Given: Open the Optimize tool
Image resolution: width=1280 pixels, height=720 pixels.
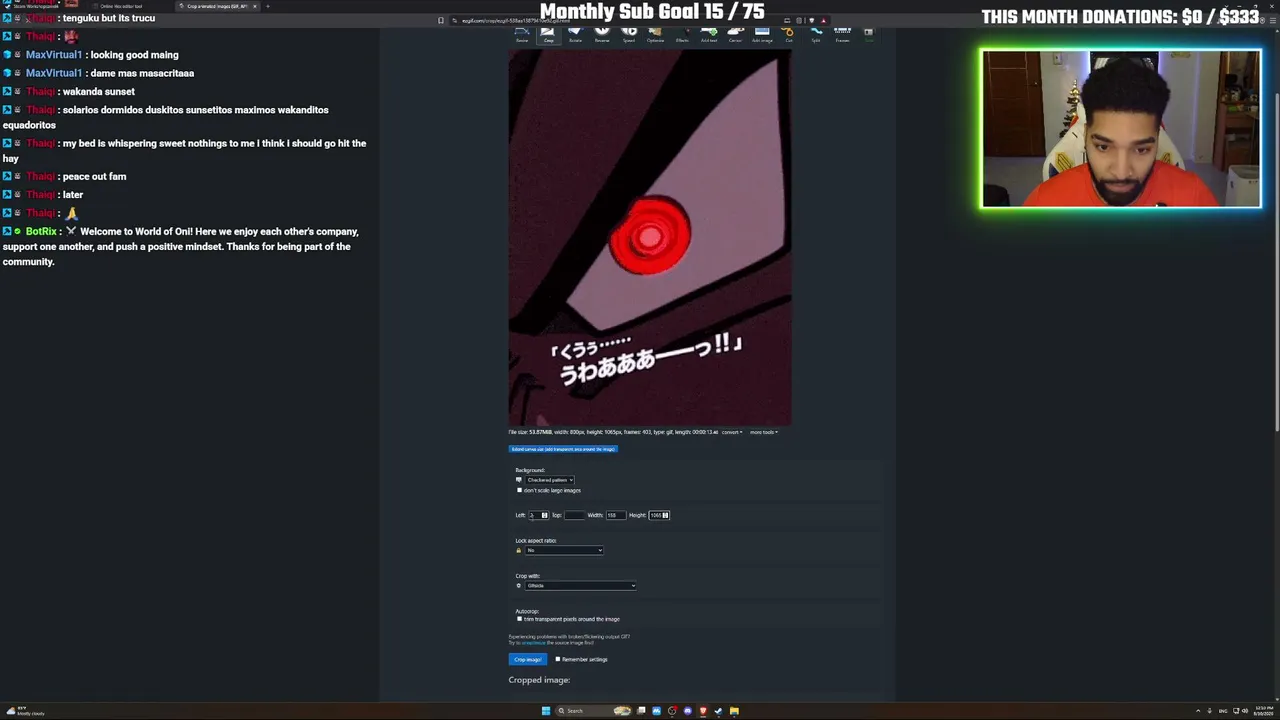Looking at the screenshot, I should tap(655, 35).
